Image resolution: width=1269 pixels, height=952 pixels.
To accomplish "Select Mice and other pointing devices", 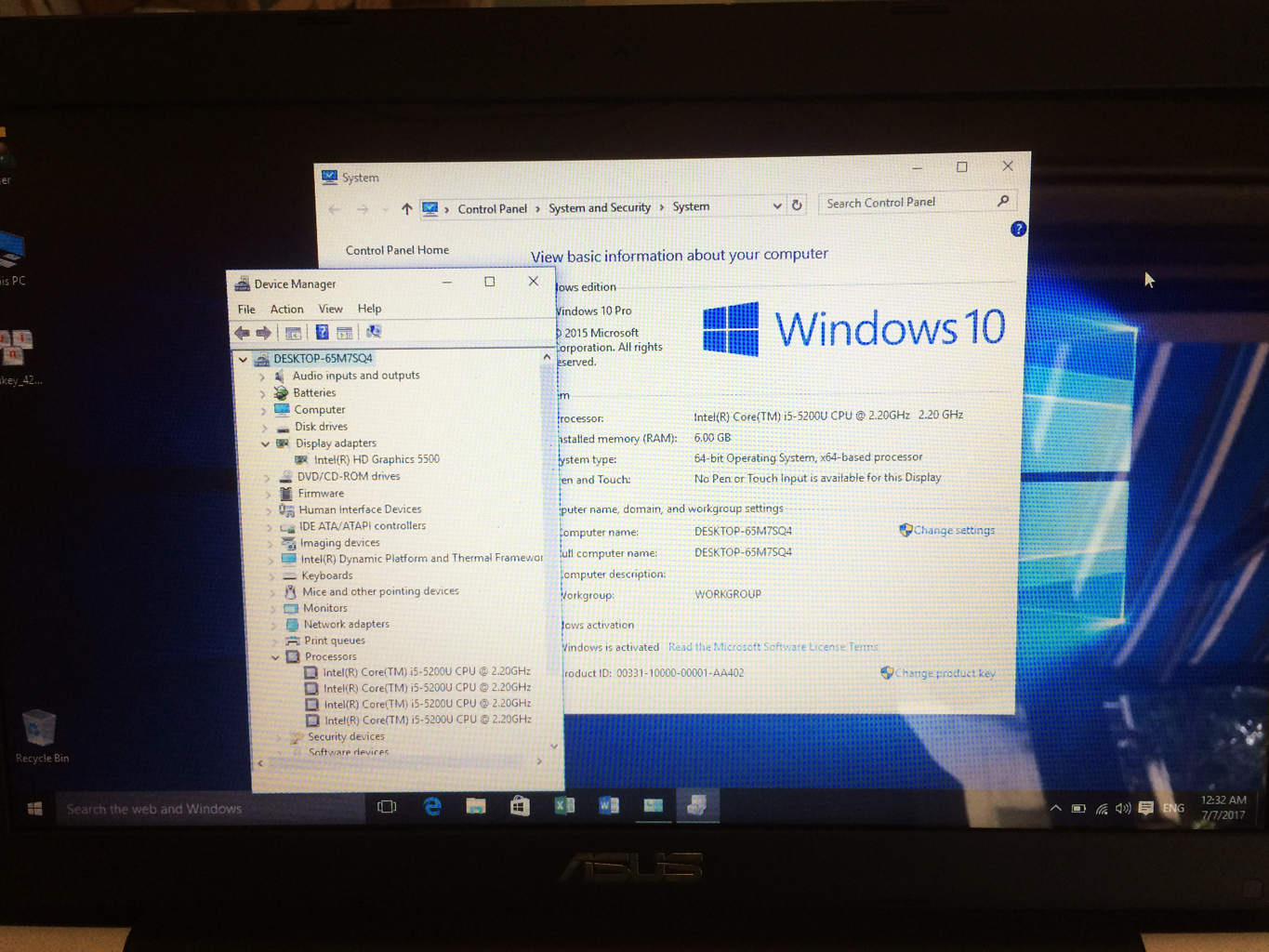I will pos(380,591).
